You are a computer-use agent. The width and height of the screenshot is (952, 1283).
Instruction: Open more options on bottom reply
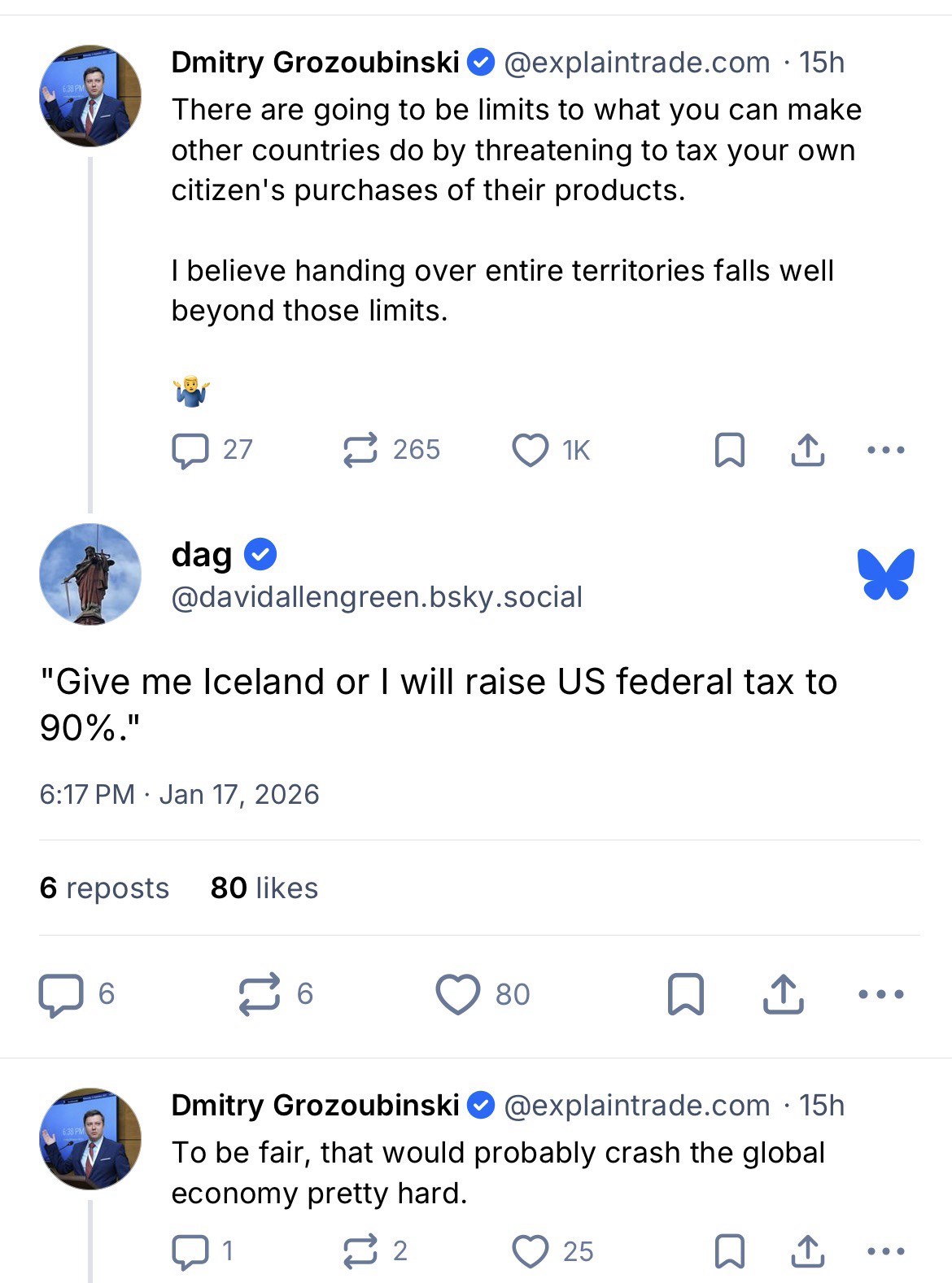coord(885,1251)
